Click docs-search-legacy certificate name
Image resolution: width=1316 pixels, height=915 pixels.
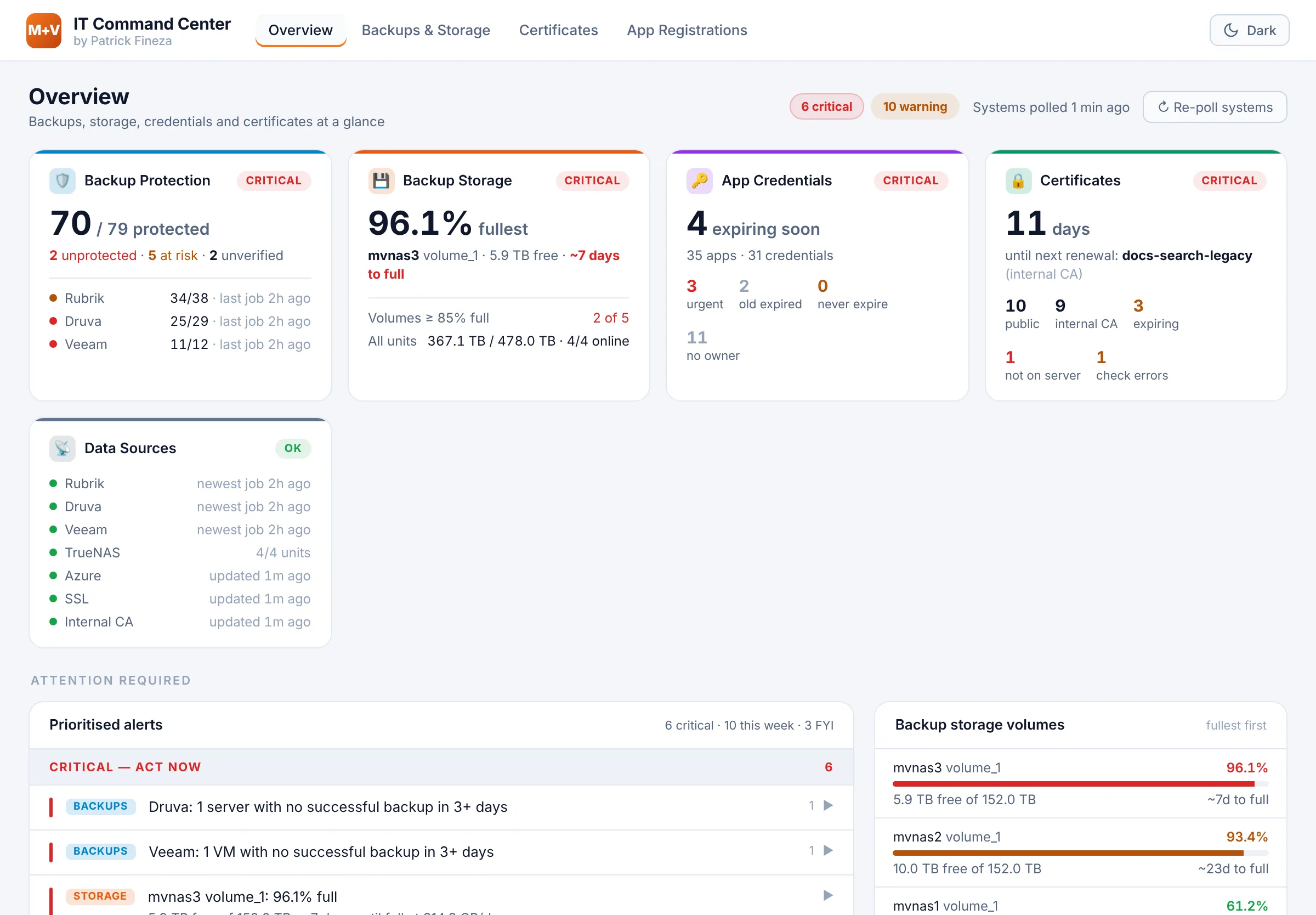(x=1187, y=255)
